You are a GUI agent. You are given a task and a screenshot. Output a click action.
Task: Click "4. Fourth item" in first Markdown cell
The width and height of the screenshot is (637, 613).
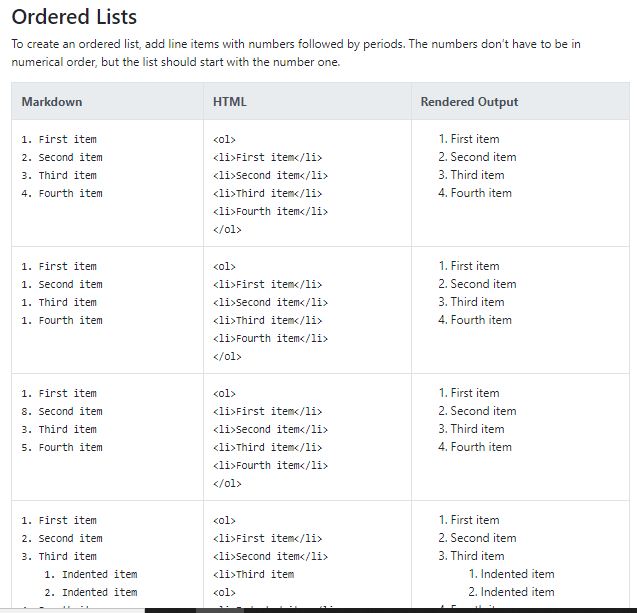[x=62, y=193]
